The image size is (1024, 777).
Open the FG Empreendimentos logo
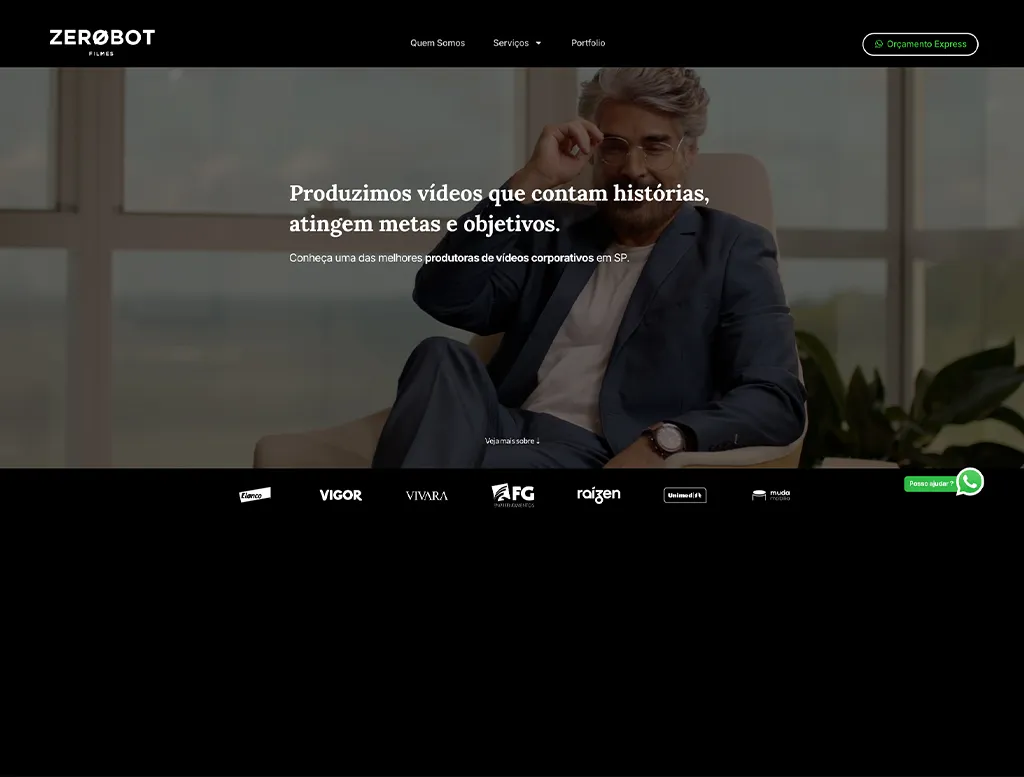tap(513, 495)
